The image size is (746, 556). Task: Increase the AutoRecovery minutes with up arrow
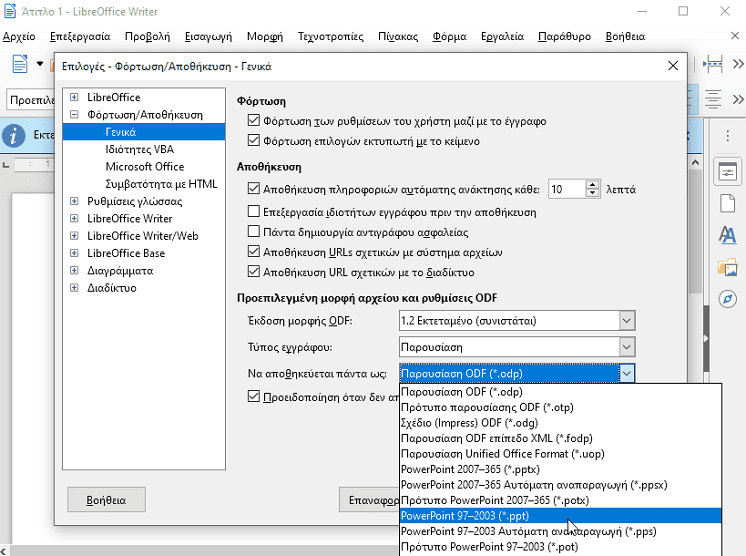(592, 185)
